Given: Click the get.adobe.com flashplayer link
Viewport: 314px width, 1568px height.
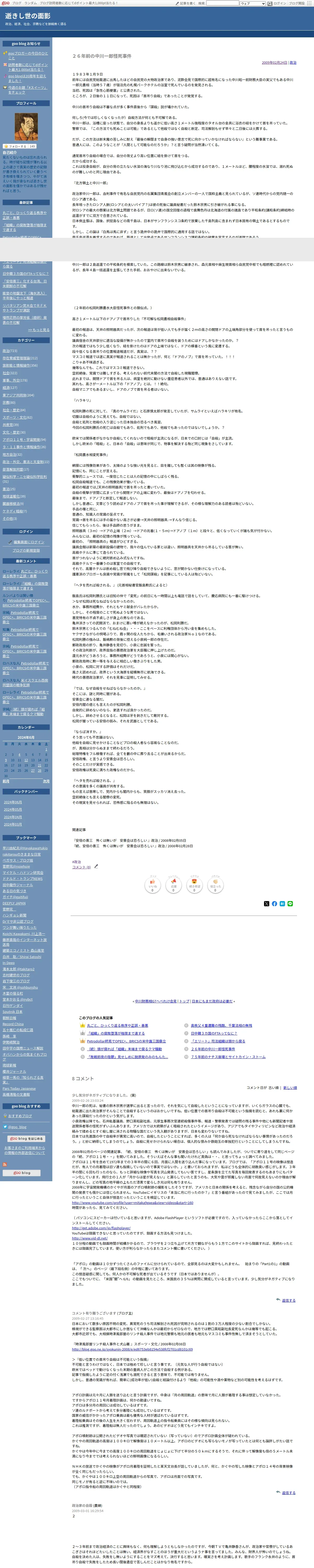Looking at the screenshot, I should [x=101, y=1228].
